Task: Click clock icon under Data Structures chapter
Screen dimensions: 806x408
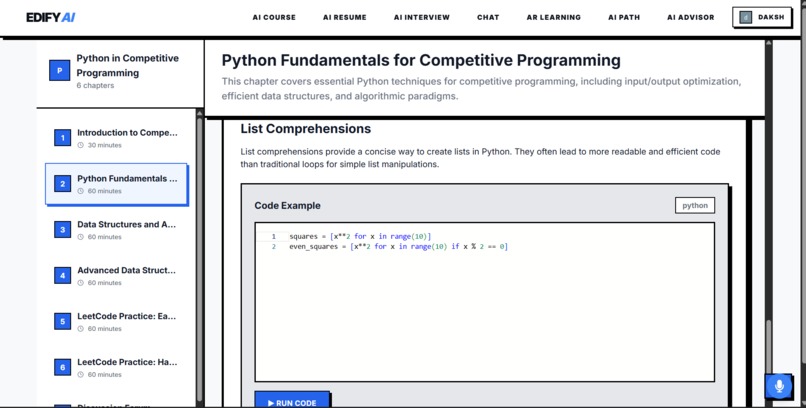Action: coord(80,237)
